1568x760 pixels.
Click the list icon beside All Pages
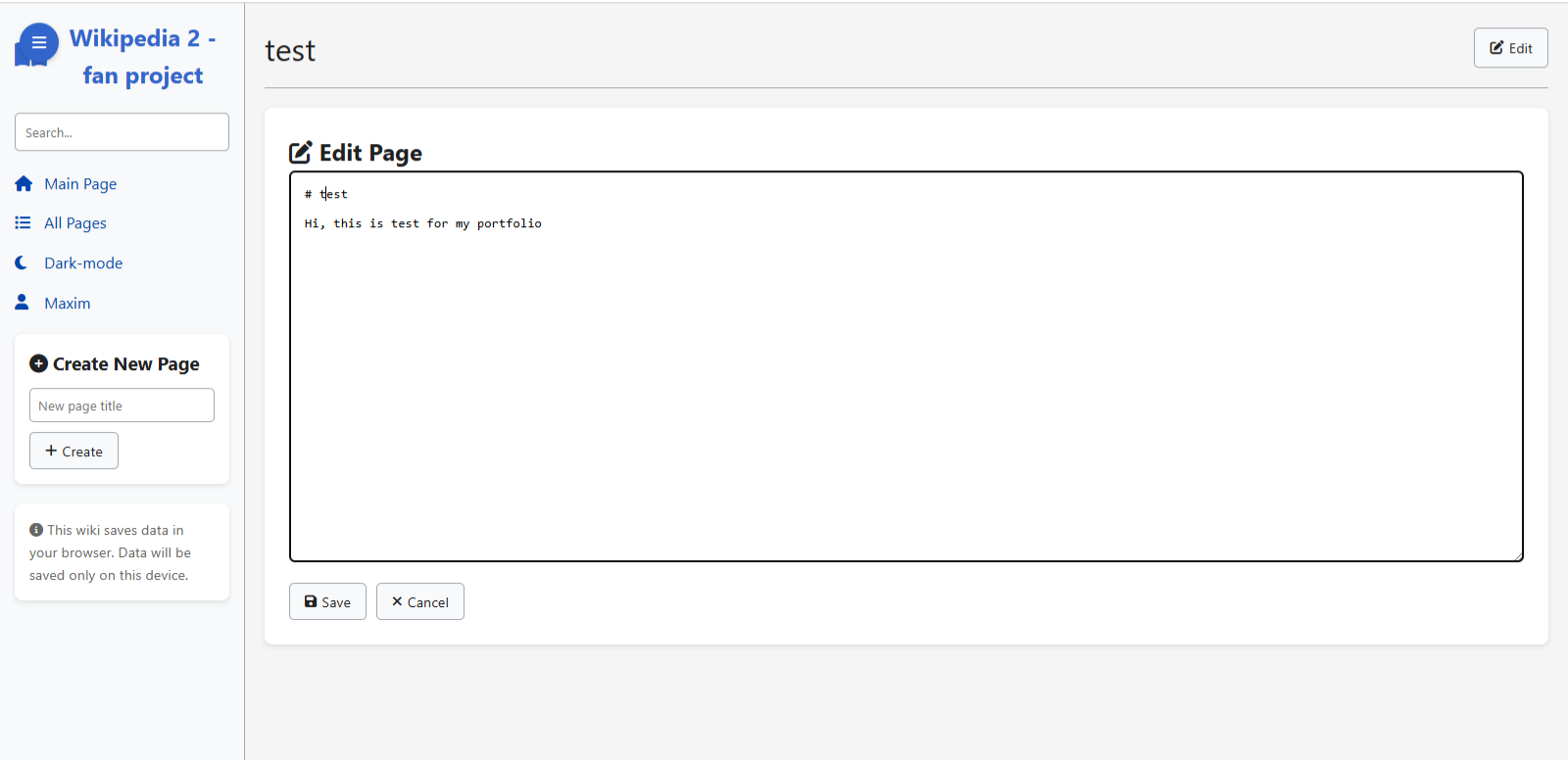23,223
